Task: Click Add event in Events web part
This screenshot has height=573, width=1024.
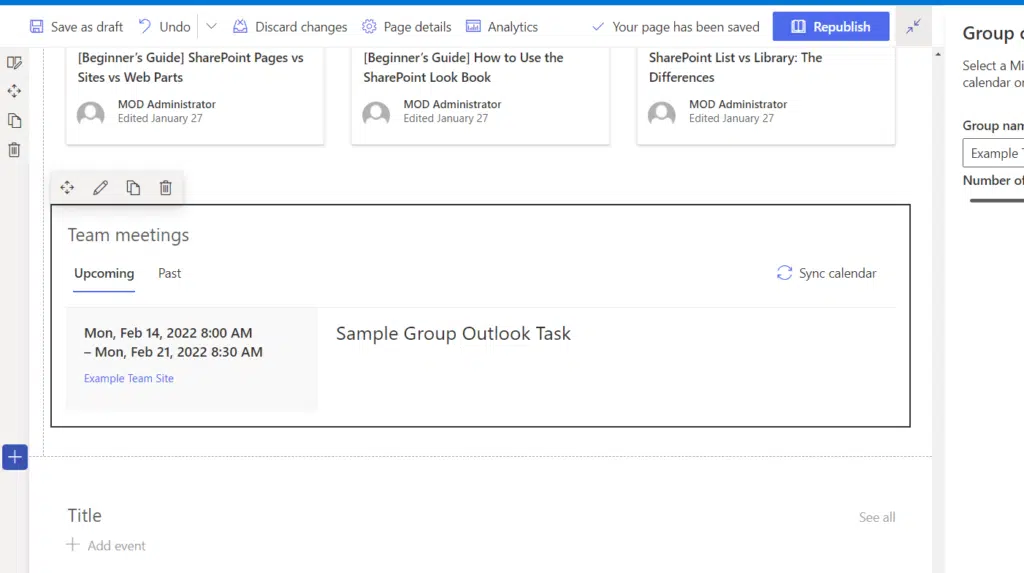Action: [106, 546]
